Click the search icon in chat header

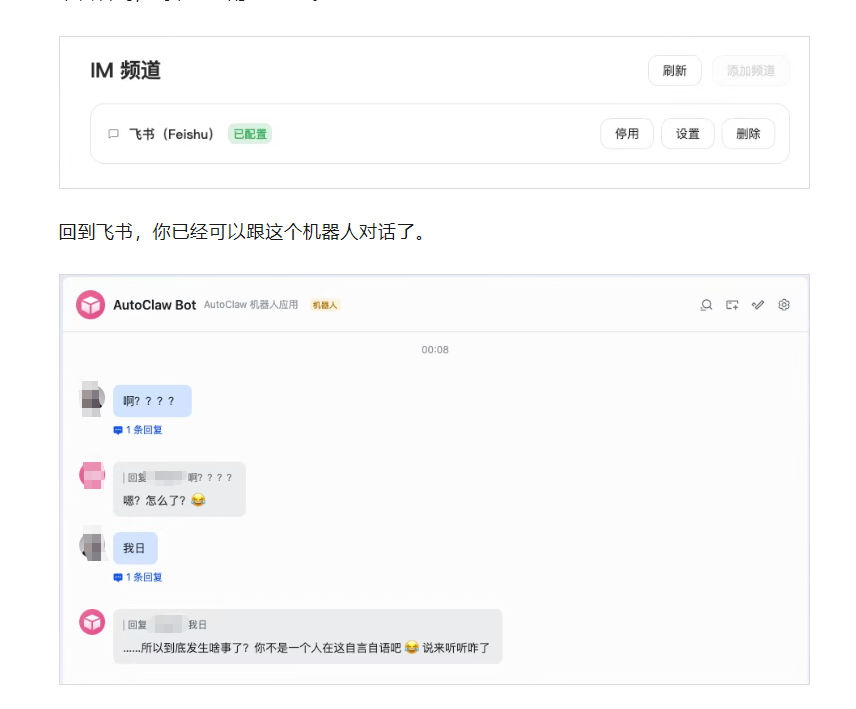click(706, 305)
